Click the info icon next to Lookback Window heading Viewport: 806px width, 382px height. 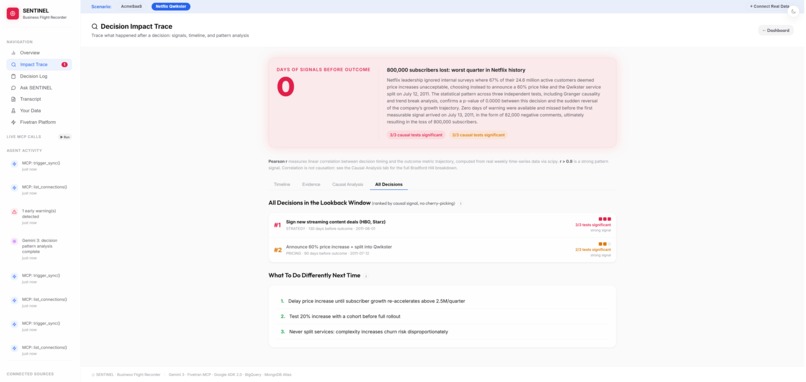pyautogui.click(x=461, y=204)
